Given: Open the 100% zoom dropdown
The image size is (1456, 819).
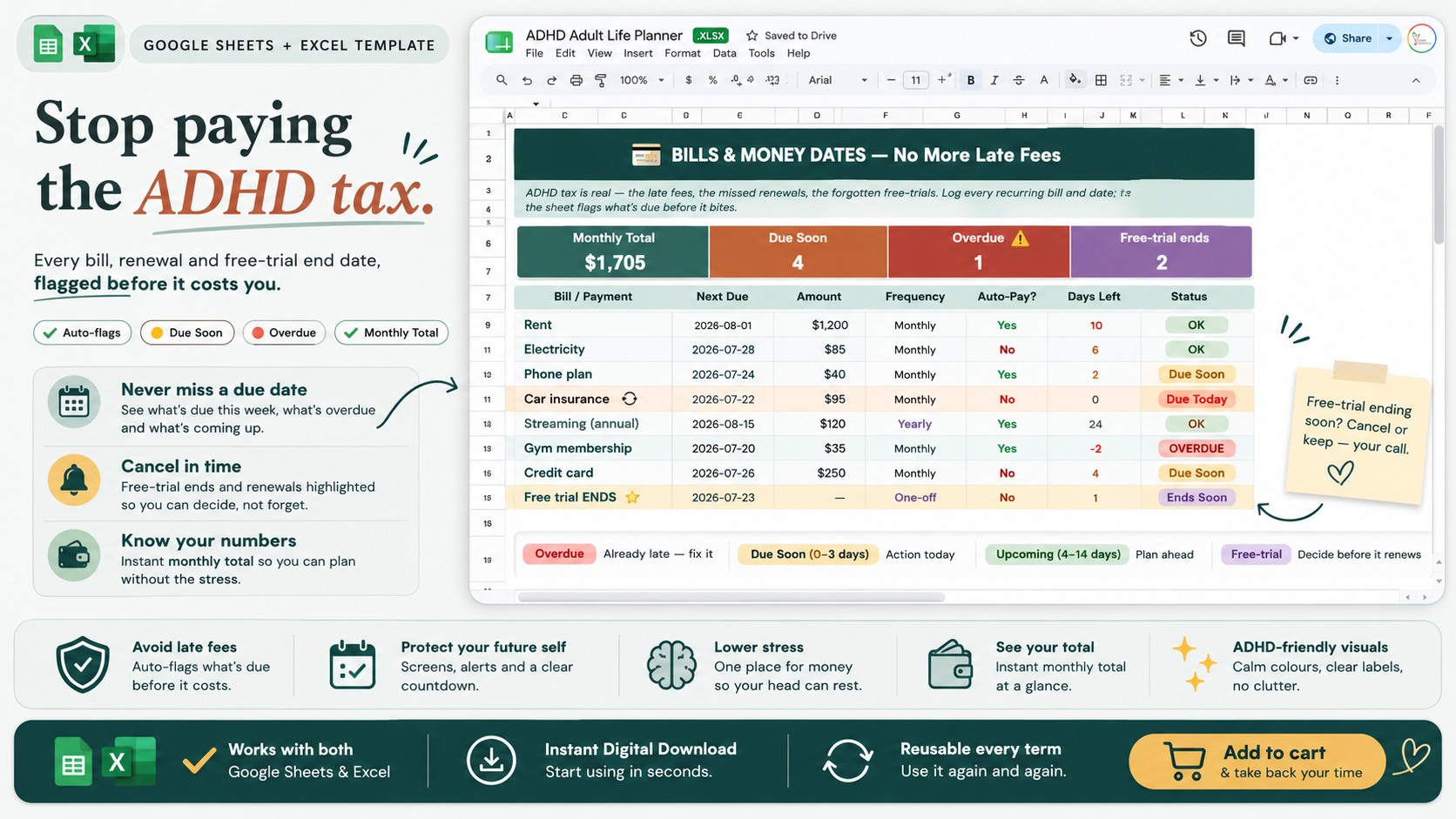Looking at the screenshot, I should point(642,80).
